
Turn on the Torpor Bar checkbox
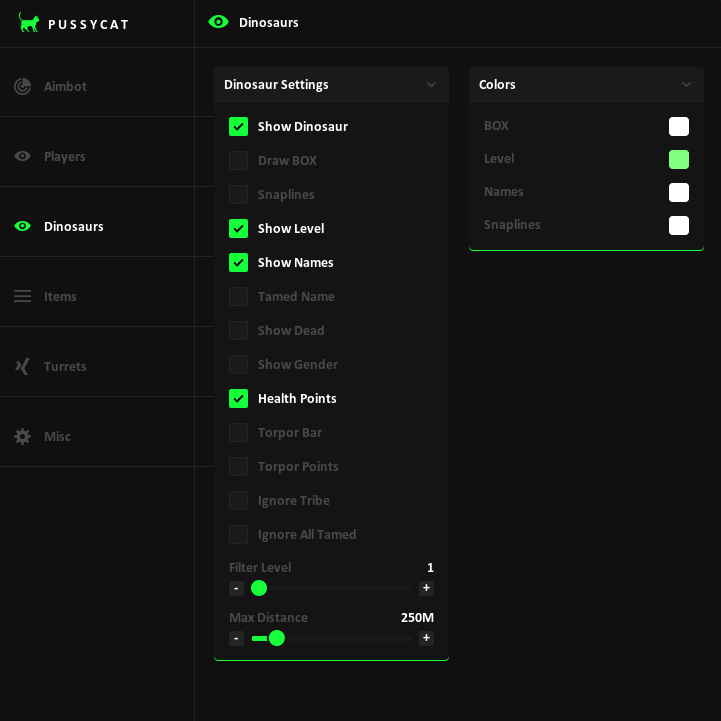(238, 433)
